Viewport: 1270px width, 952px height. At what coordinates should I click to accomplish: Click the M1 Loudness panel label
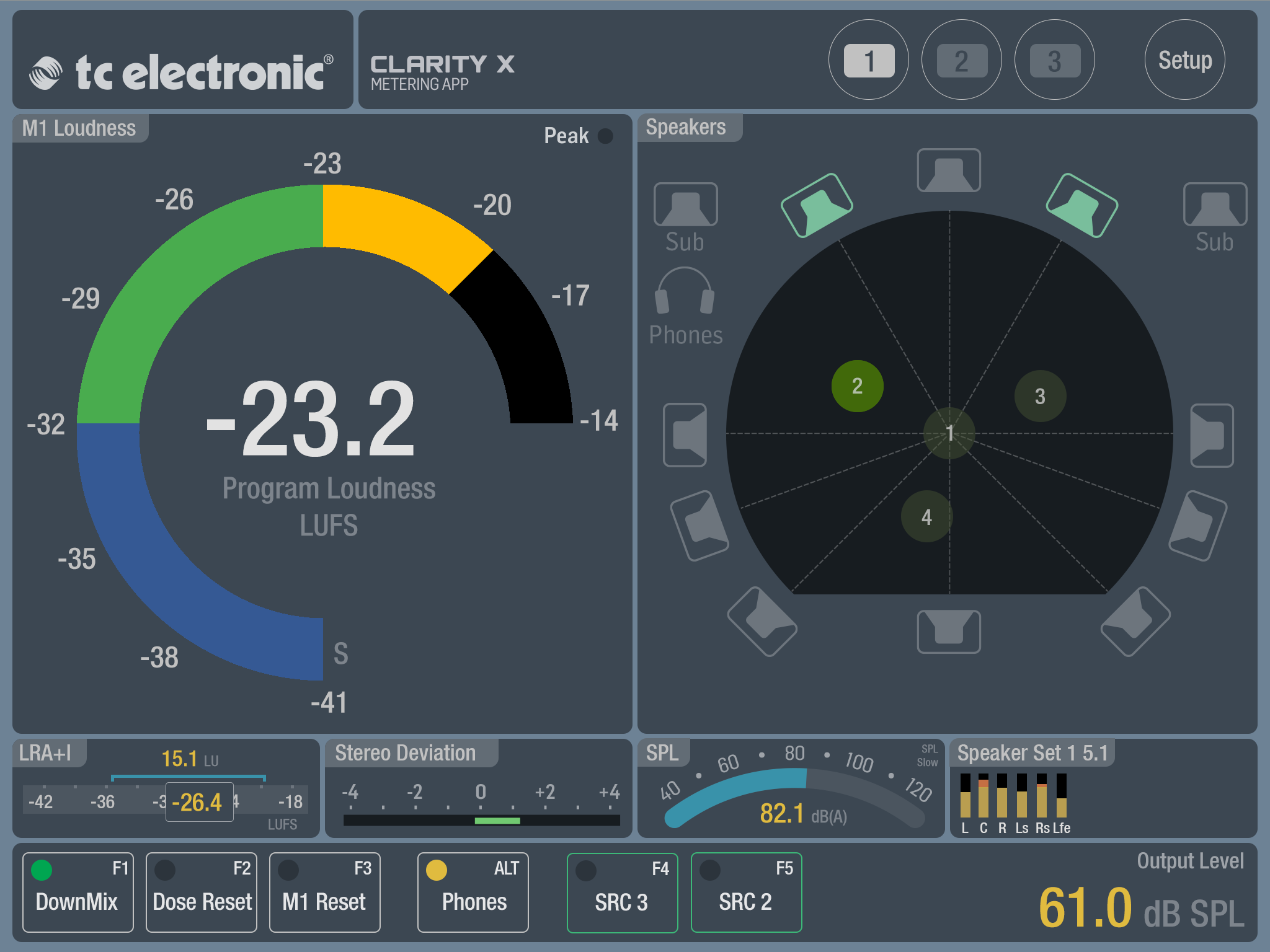point(79,128)
